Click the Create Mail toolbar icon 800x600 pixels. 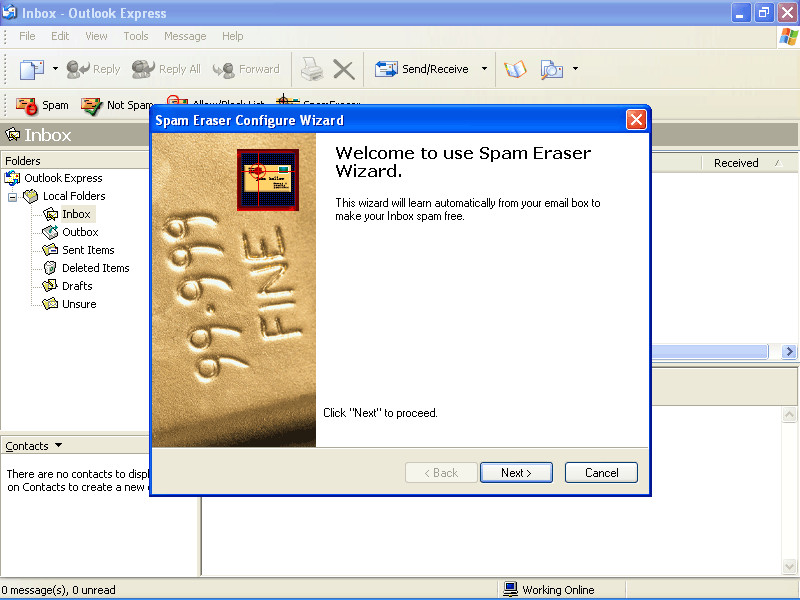(x=32, y=69)
